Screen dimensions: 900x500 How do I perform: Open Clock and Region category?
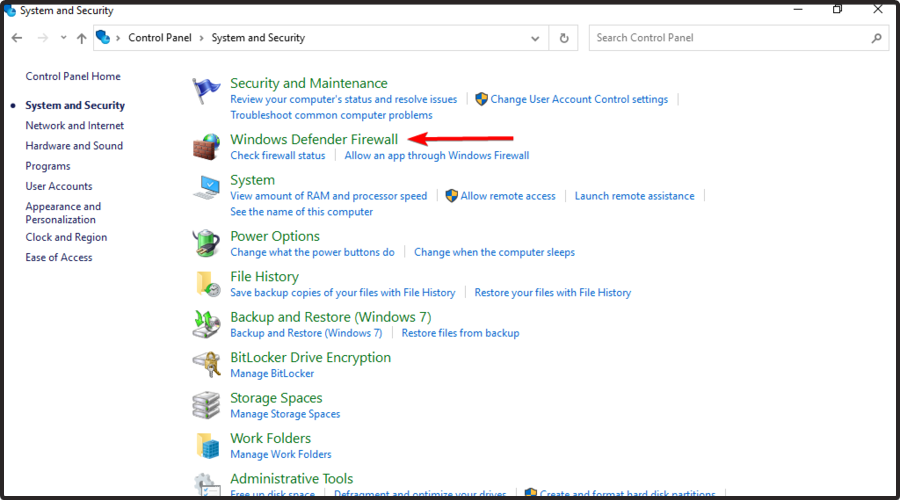(66, 237)
